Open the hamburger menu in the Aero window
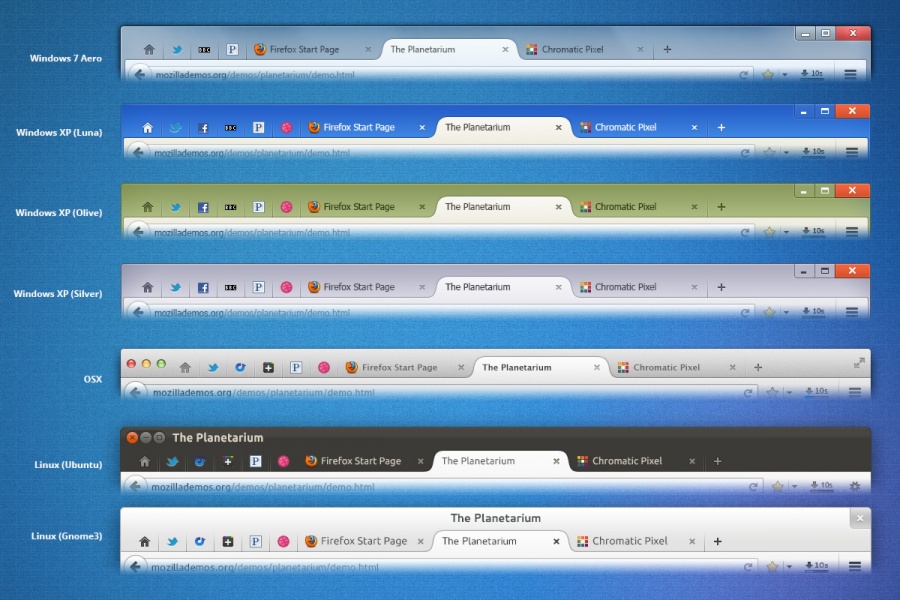This screenshot has width=900, height=600. [x=851, y=73]
